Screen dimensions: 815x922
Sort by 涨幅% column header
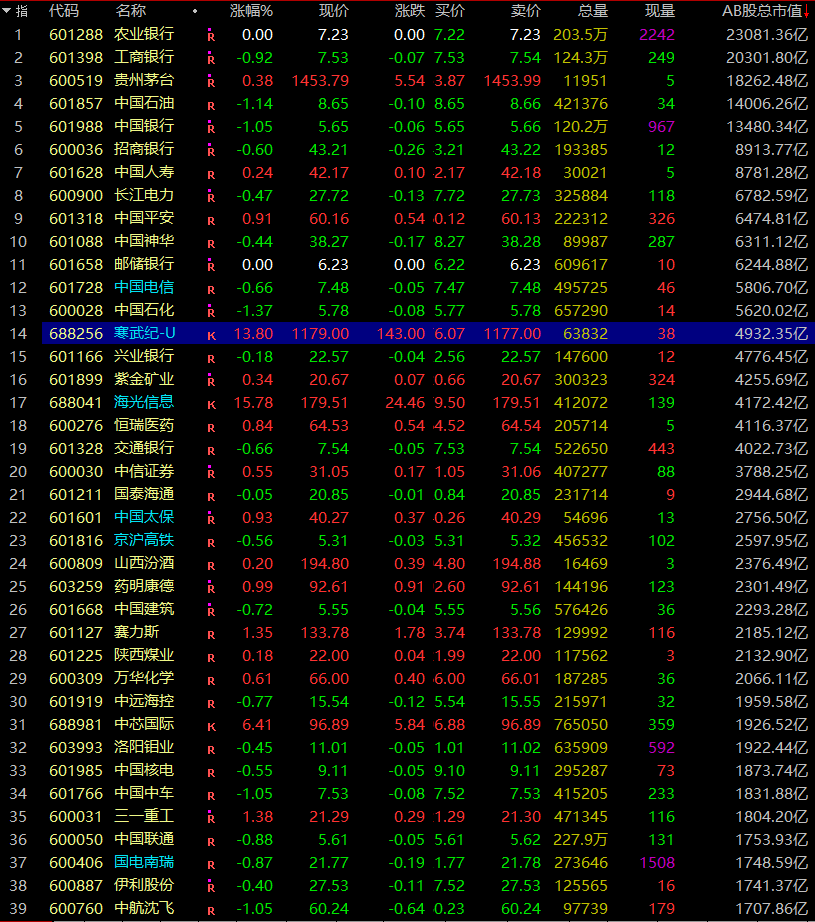(251, 11)
